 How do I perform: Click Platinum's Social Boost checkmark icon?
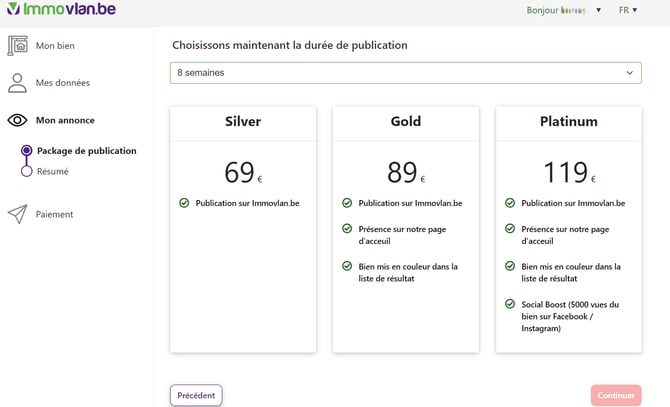(x=510, y=304)
